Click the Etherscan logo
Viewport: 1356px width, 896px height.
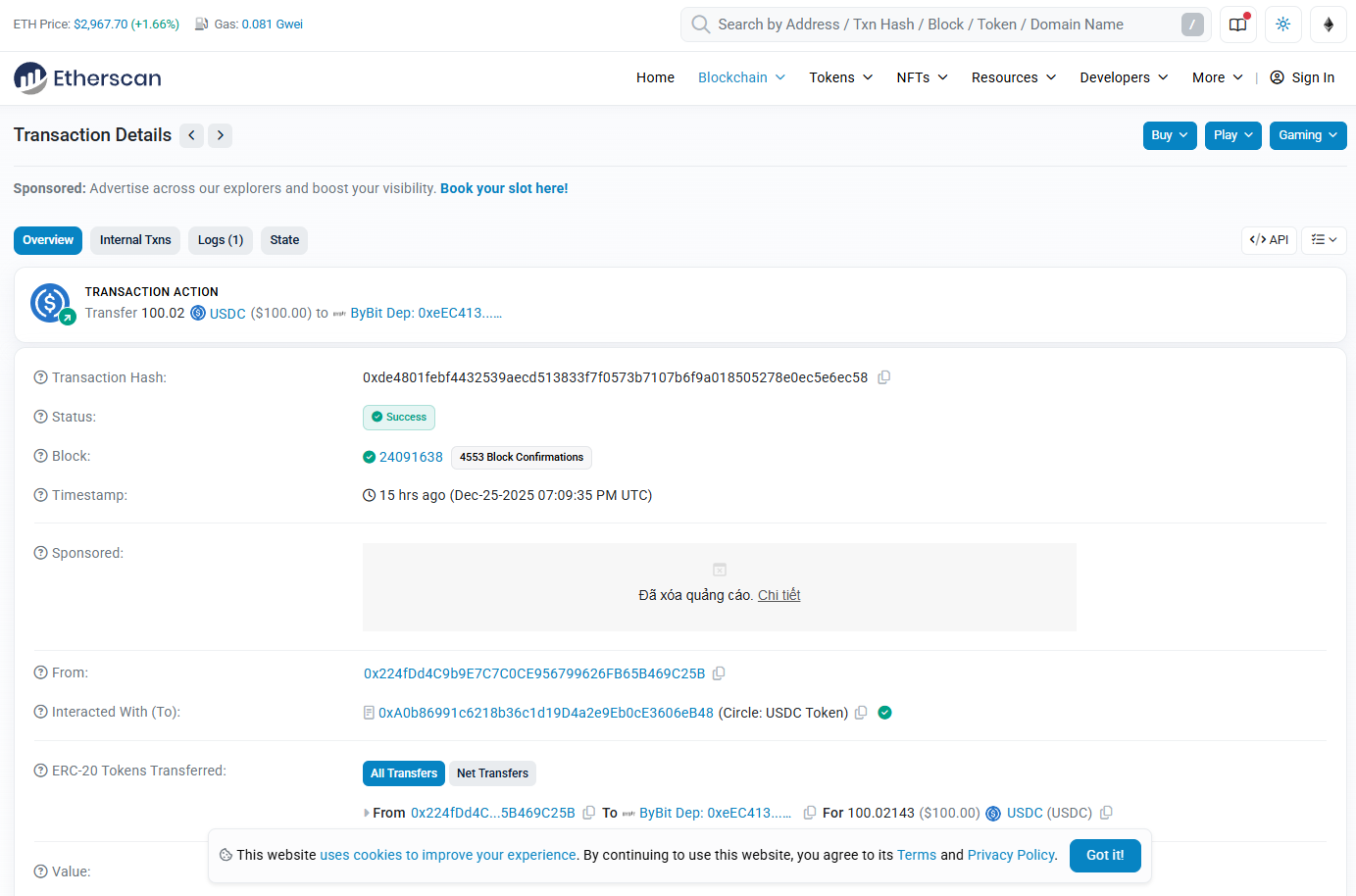pyautogui.click(x=87, y=78)
